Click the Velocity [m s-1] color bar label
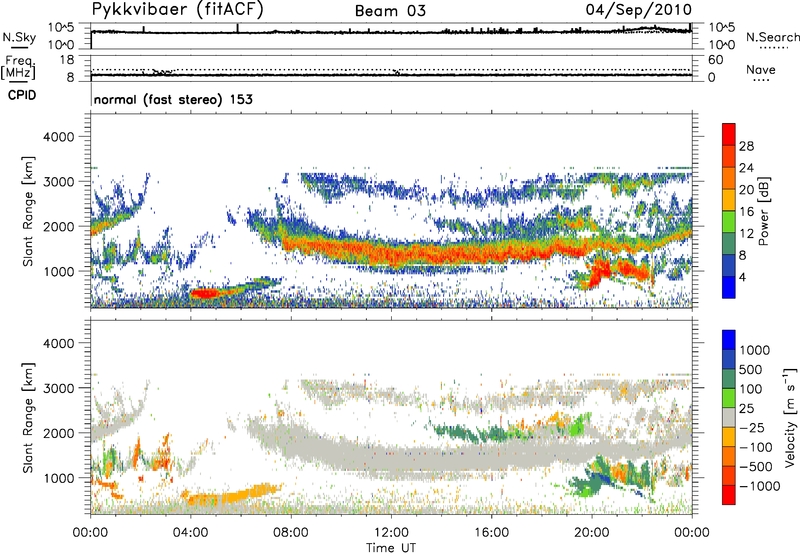800x554 pixels. [790, 417]
